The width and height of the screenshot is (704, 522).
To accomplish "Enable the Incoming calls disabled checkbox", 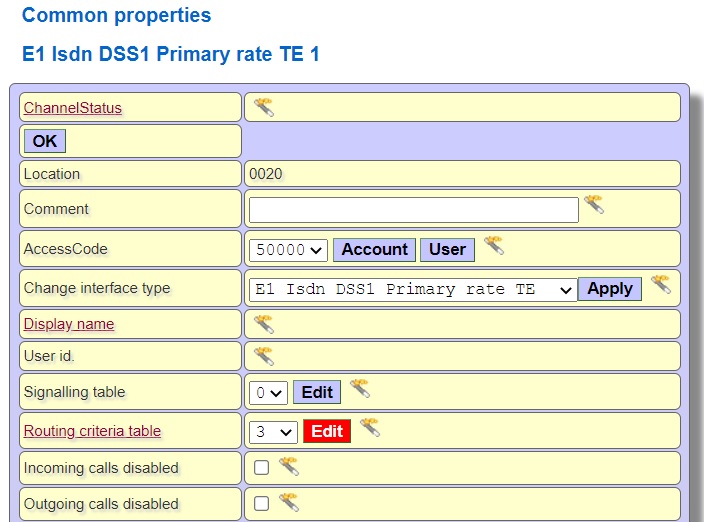I will 261,467.
